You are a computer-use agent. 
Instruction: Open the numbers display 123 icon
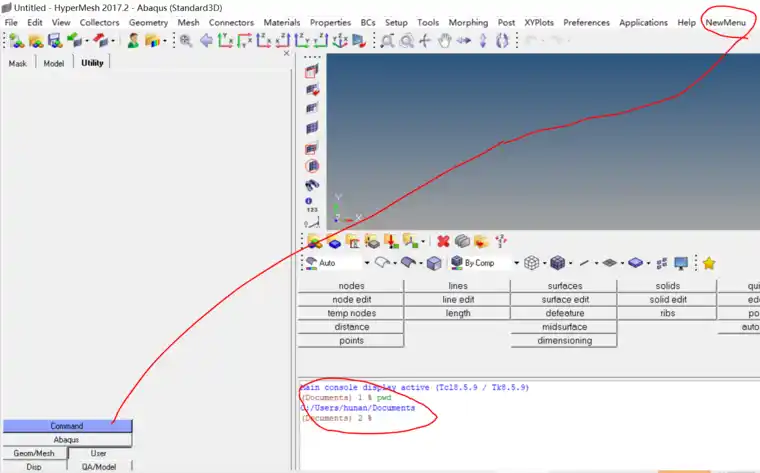point(311,205)
